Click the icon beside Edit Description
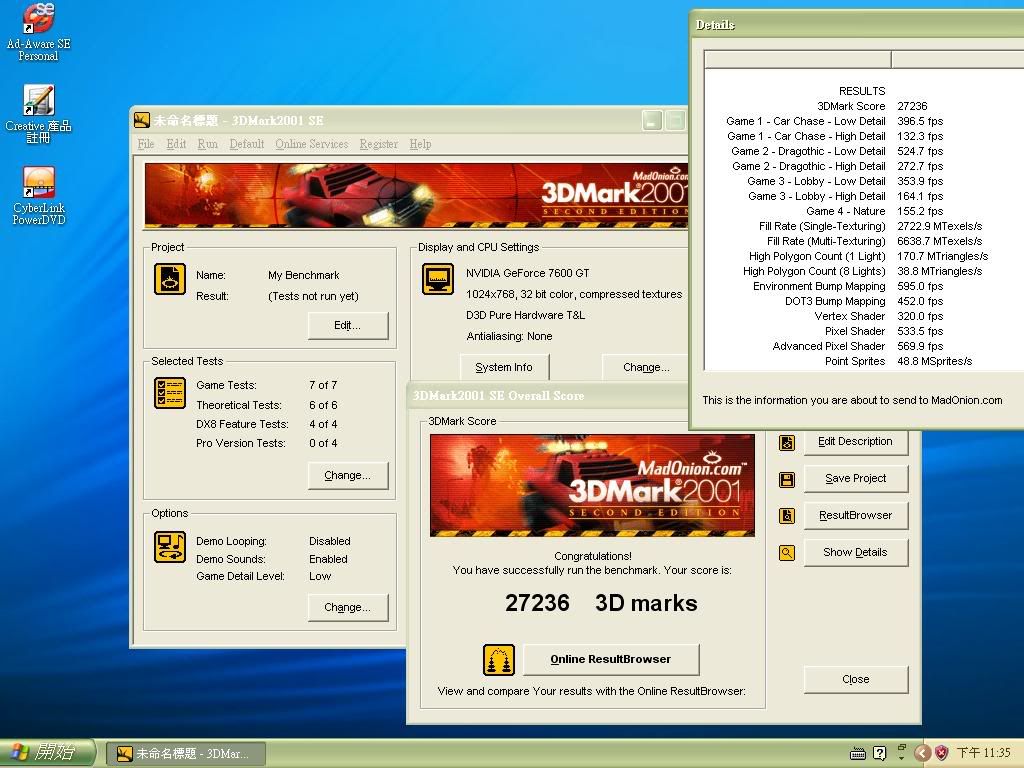This screenshot has width=1024, height=768. 787,442
